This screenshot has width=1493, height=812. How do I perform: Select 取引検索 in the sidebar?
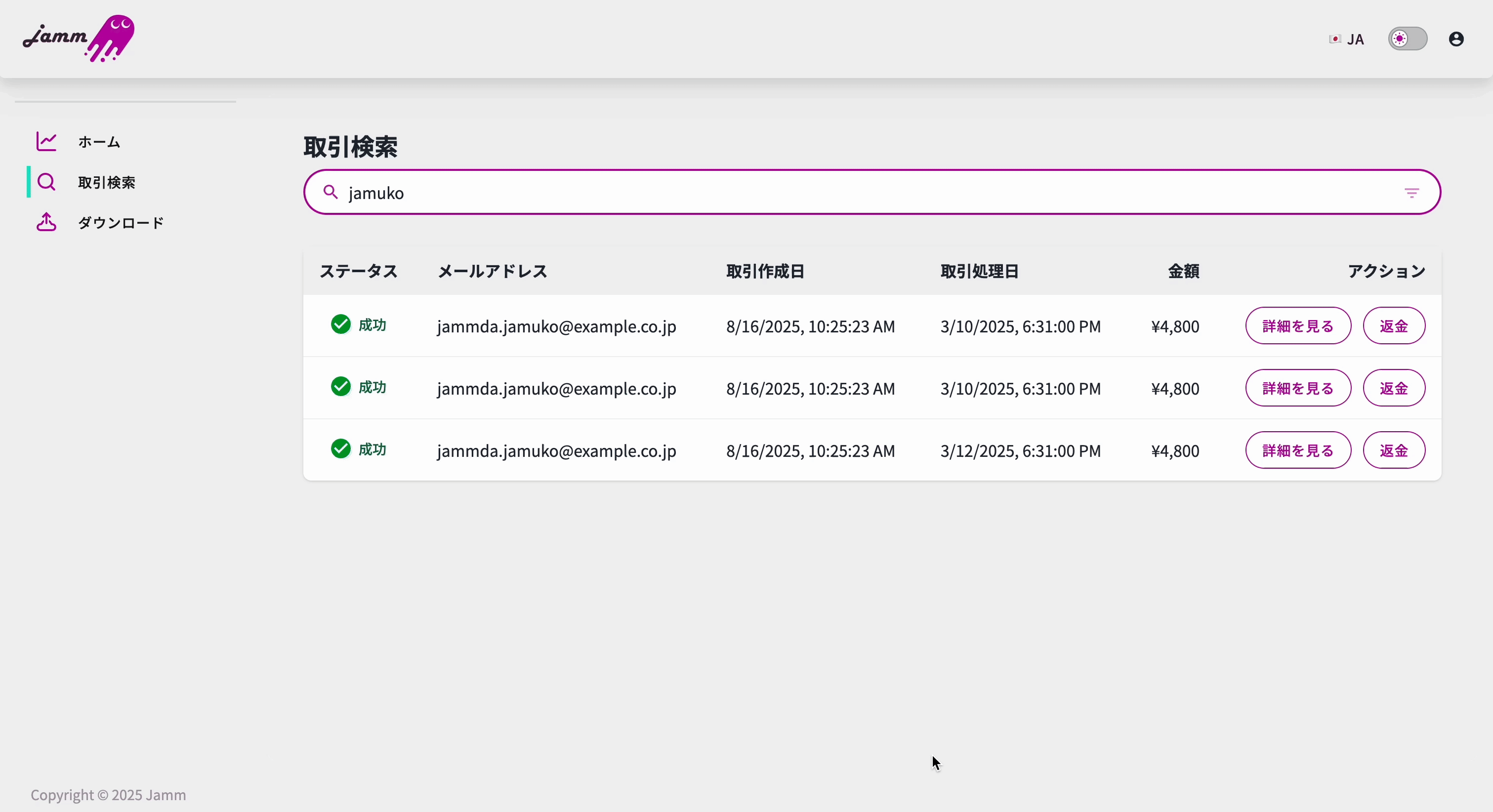107,182
